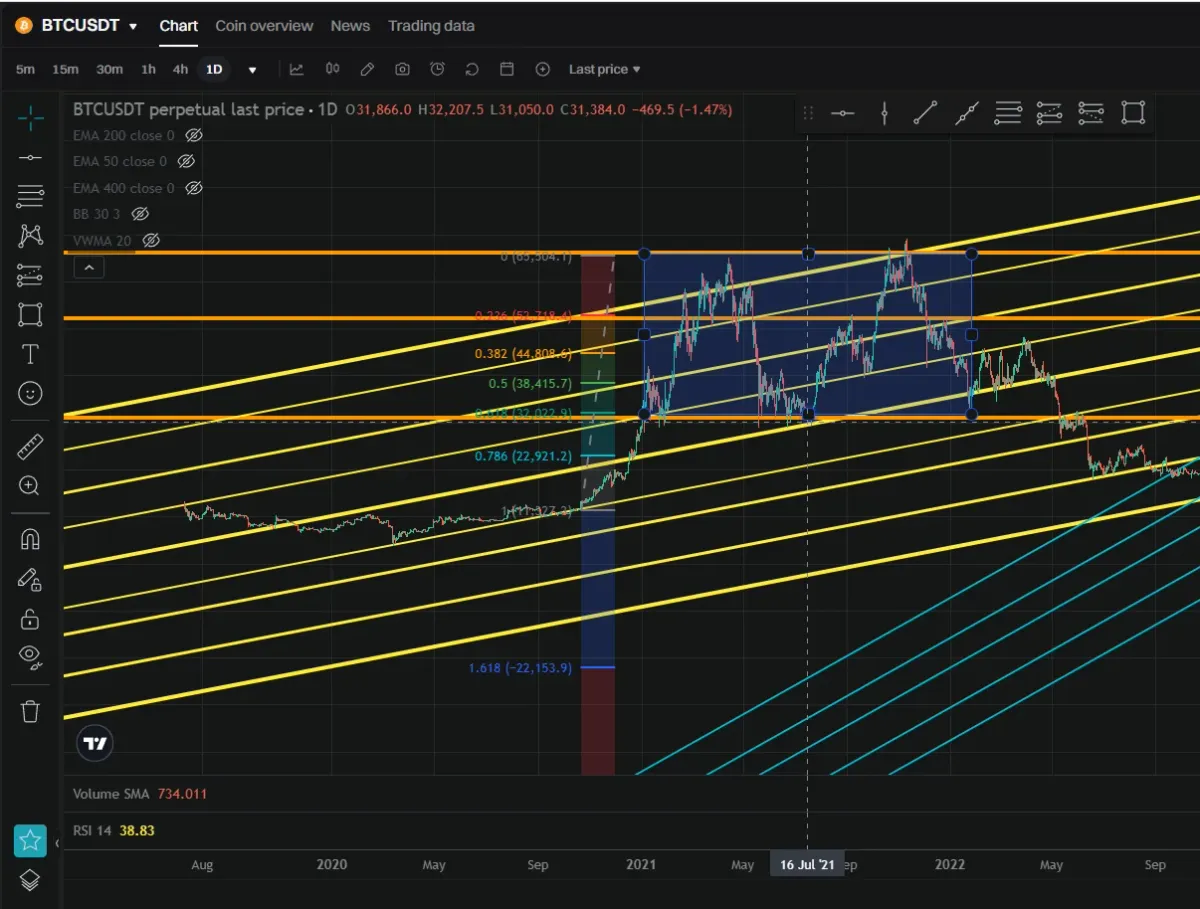Show the EMA 400 indicator
Viewport: 1200px width, 909px height.
[x=195, y=188]
